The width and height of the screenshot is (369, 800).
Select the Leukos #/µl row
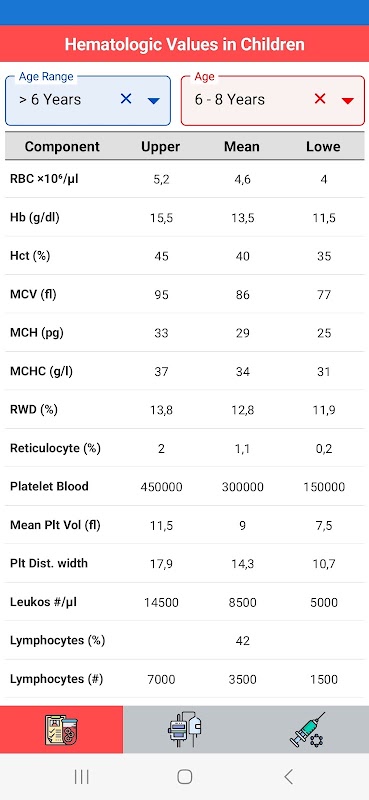(x=184, y=602)
